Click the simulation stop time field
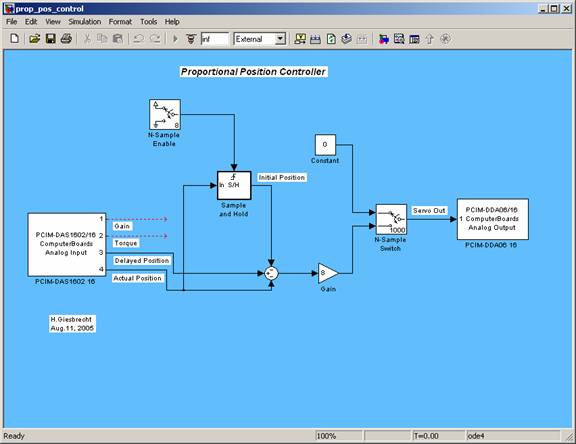Viewport: 576px width, 444px height. tap(215, 39)
